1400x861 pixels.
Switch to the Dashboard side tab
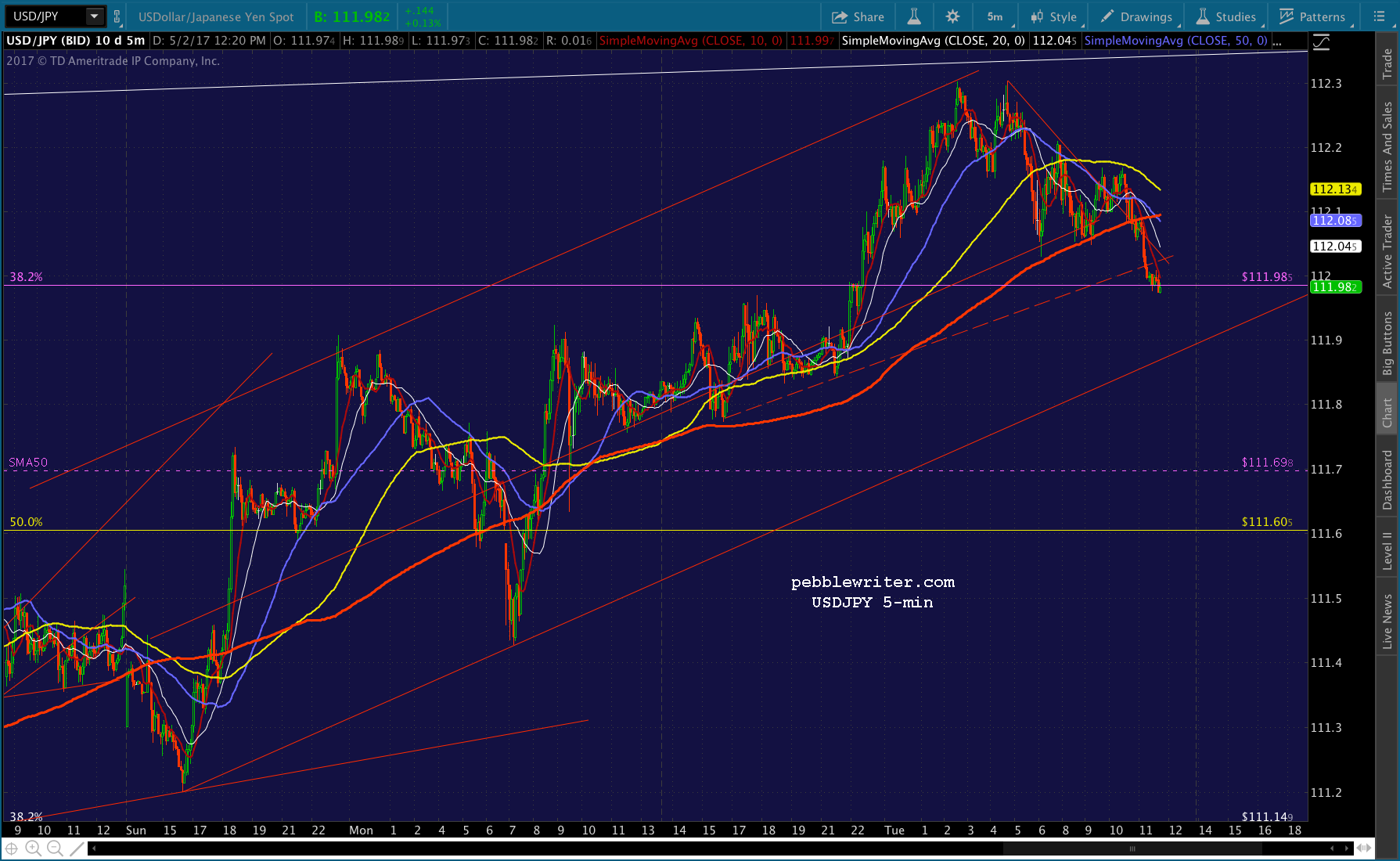point(1387,480)
